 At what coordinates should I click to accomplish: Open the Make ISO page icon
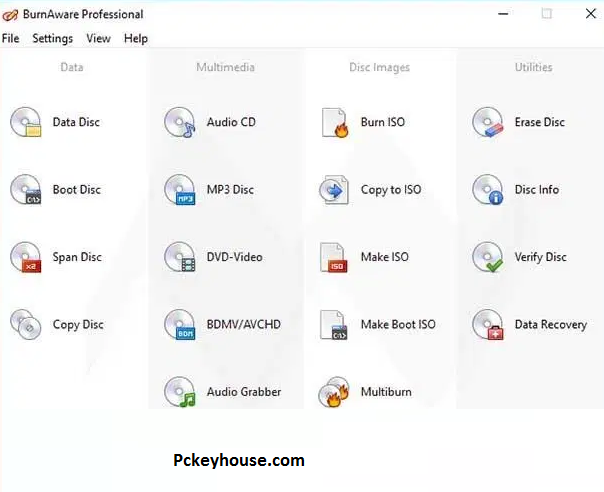pos(334,257)
